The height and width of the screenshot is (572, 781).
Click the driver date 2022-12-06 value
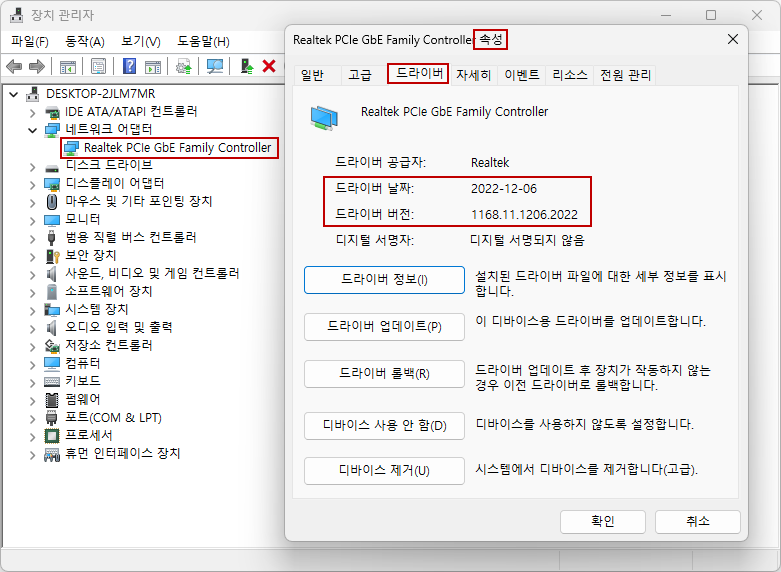pos(504,189)
